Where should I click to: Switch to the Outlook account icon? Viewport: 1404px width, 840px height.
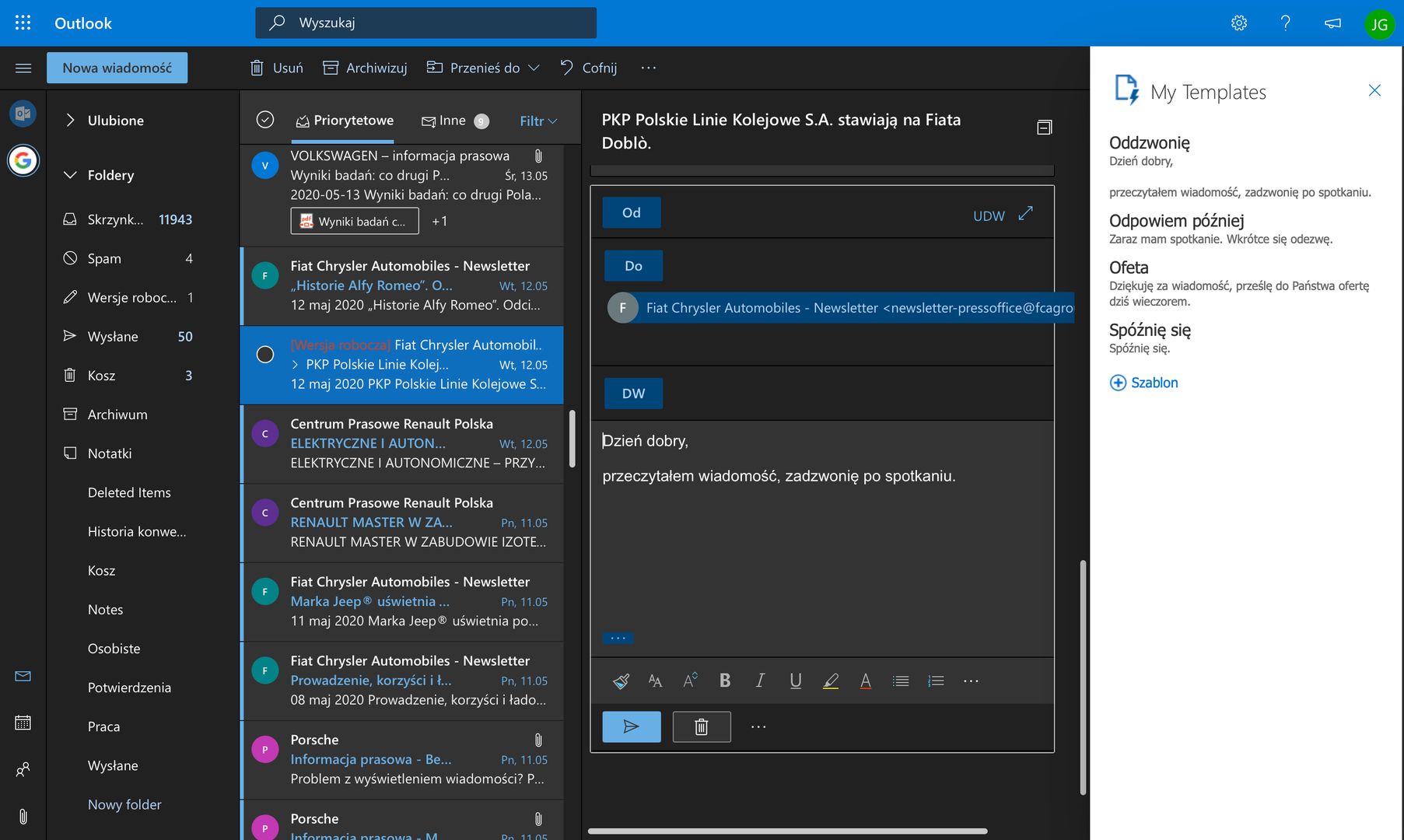[23, 114]
